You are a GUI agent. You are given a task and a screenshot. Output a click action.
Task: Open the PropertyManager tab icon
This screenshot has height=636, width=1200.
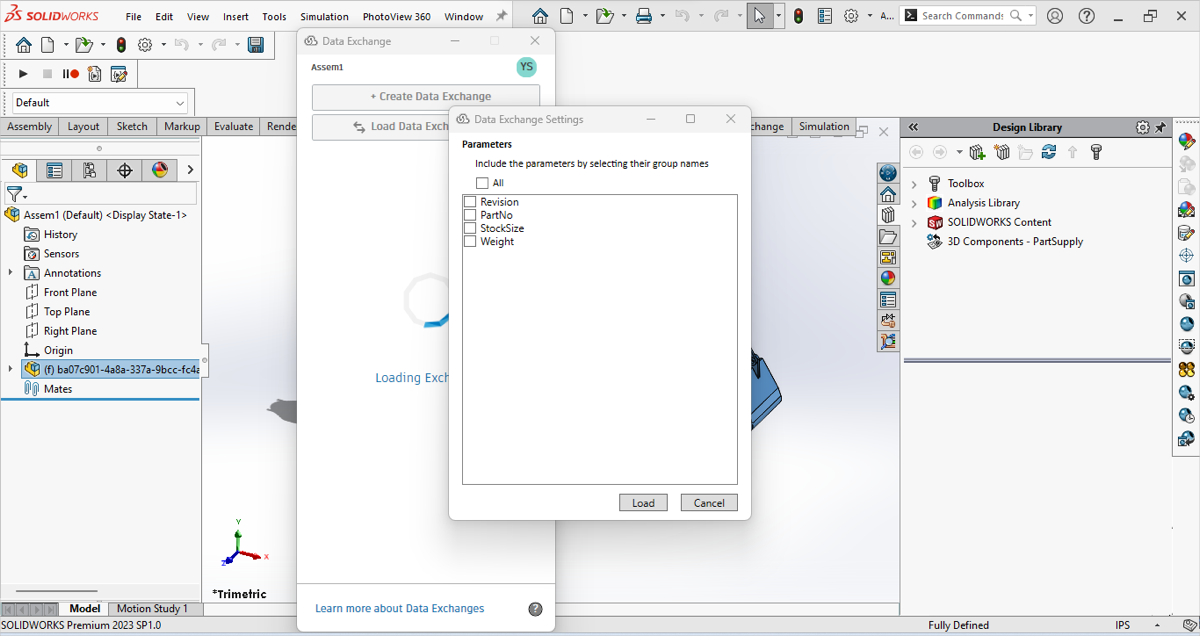[55, 170]
